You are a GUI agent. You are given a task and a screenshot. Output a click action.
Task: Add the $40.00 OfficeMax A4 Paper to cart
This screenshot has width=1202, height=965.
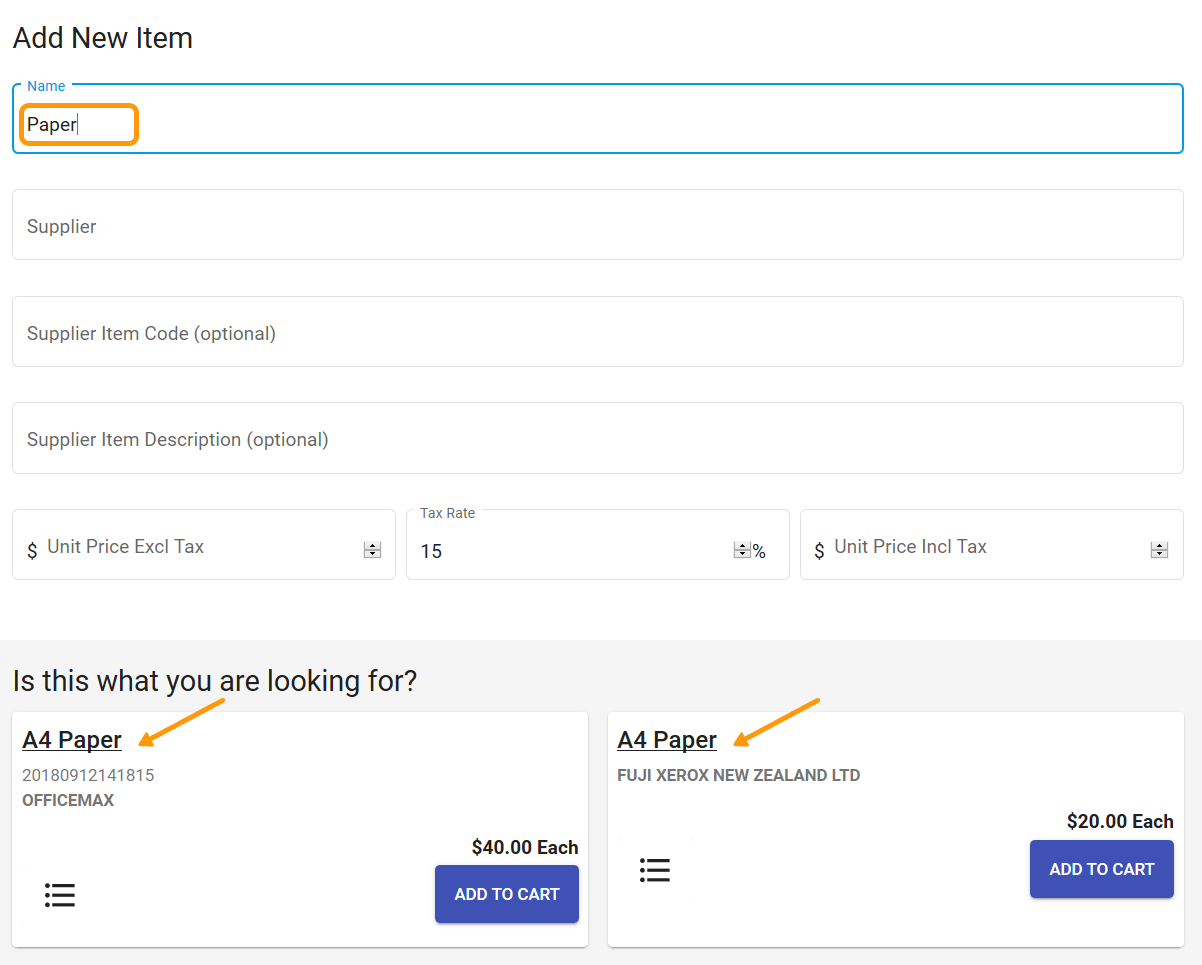pyautogui.click(x=506, y=894)
